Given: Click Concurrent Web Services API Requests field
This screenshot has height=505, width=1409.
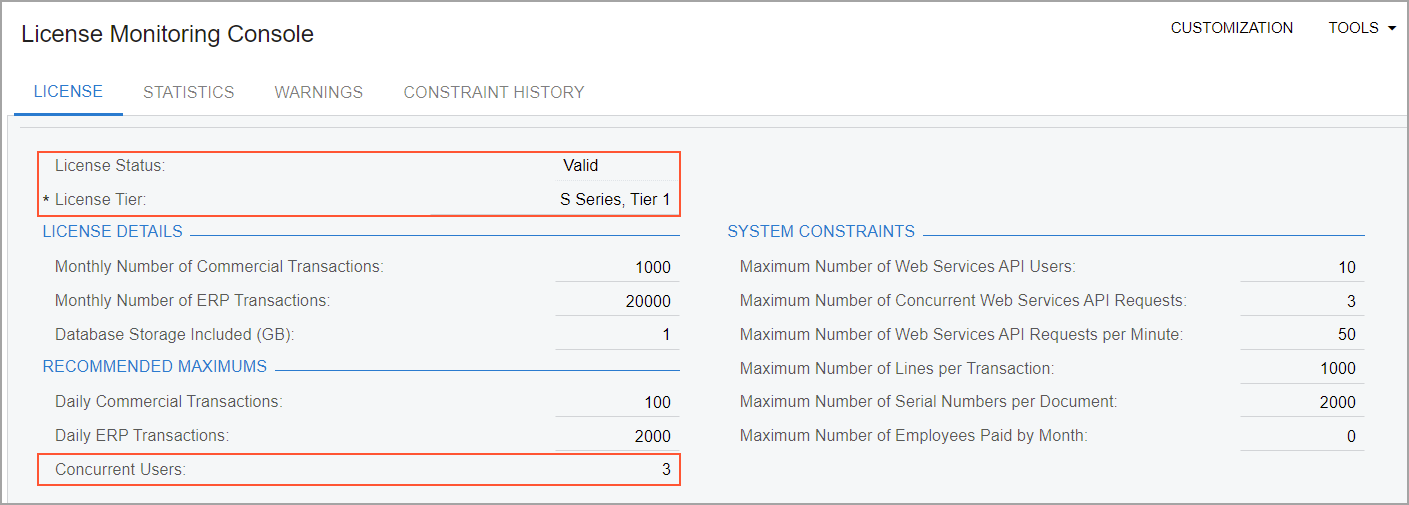Looking at the screenshot, I should tap(1301, 301).
